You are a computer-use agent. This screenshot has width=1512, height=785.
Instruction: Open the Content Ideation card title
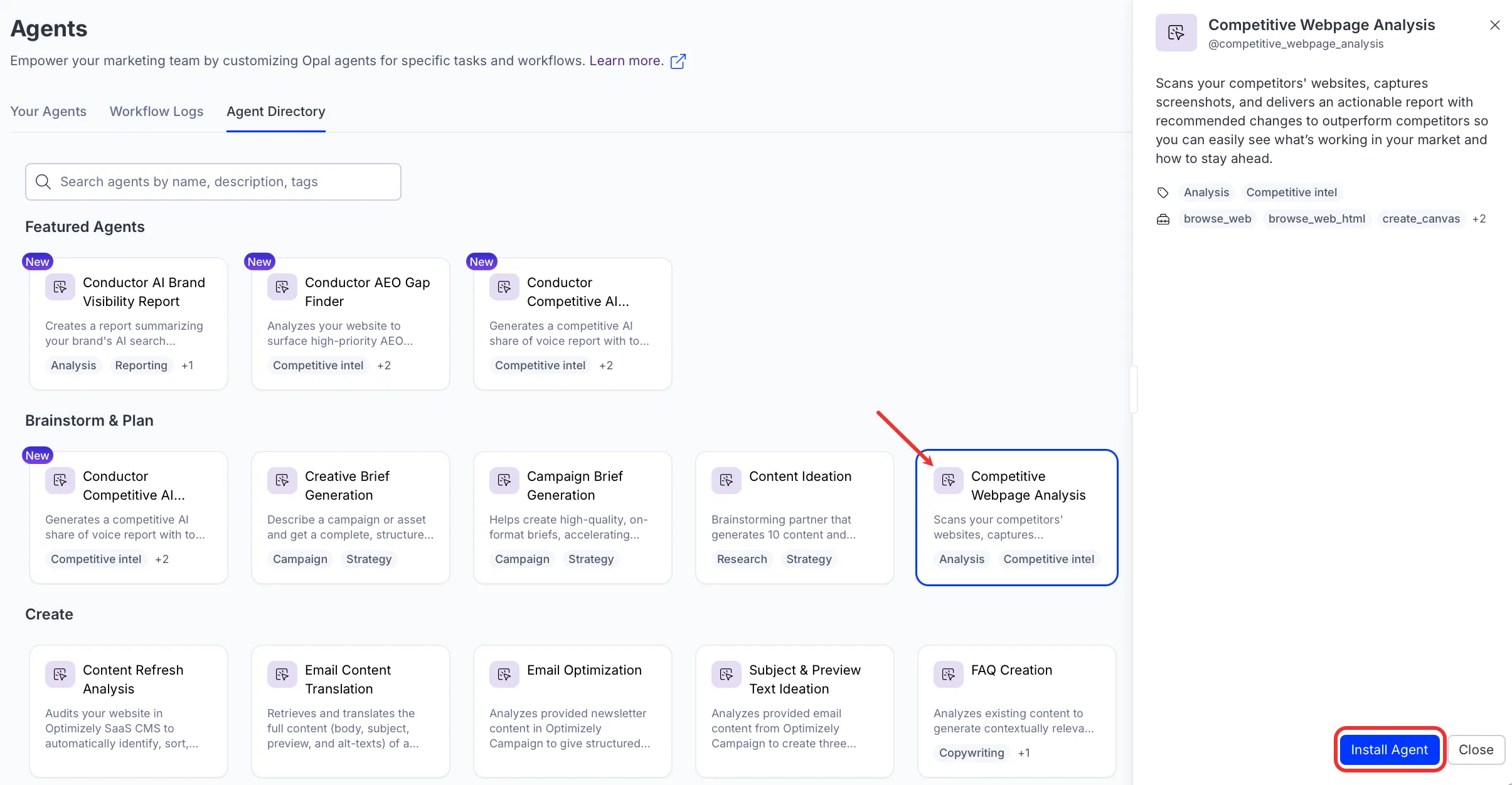tap(801, 477)
